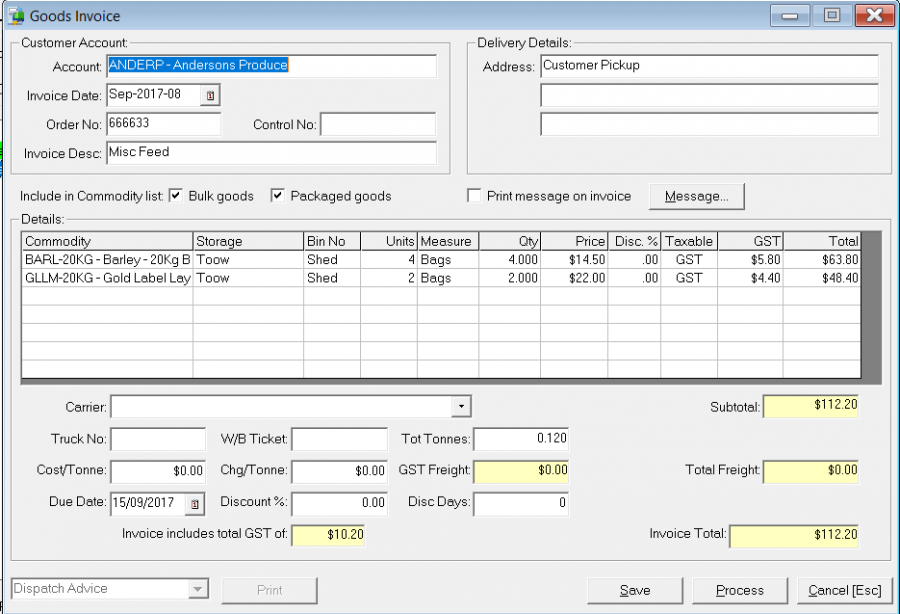Cancel the invoice with Cancel [Esc]
This screenshot has width=900, height=614.
845,590
